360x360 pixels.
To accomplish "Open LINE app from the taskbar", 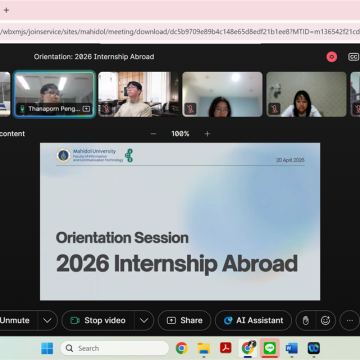I will tap(270, 348).
